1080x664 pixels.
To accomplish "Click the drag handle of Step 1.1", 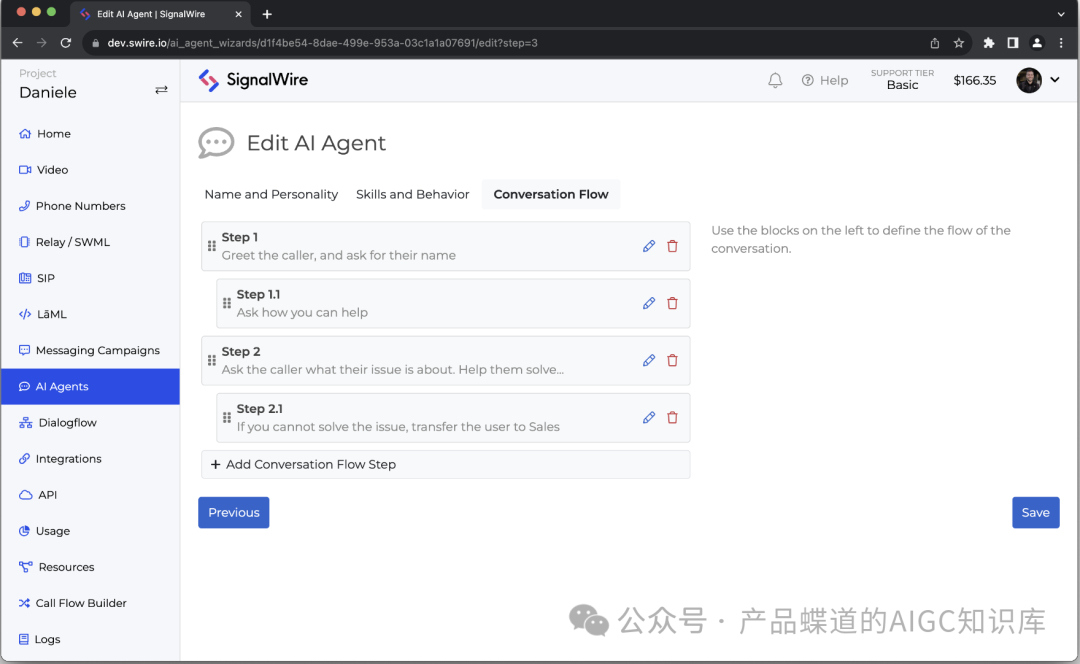I will point(227,303).
